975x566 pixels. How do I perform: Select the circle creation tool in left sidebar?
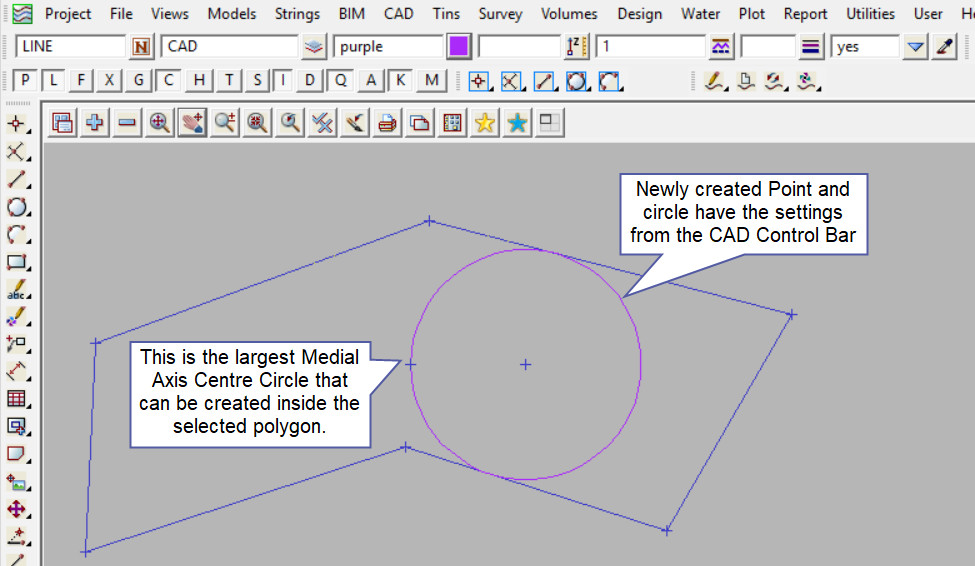[17, 208]
